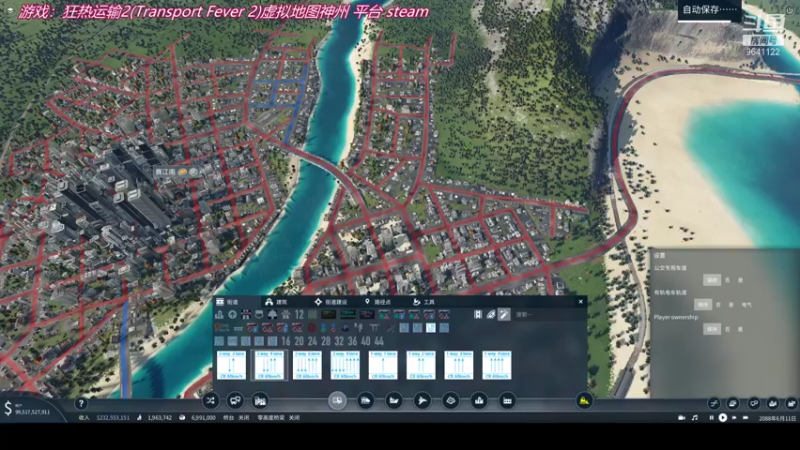Select the road construction menu icon

pyautogui.click(x=337, y=401)
